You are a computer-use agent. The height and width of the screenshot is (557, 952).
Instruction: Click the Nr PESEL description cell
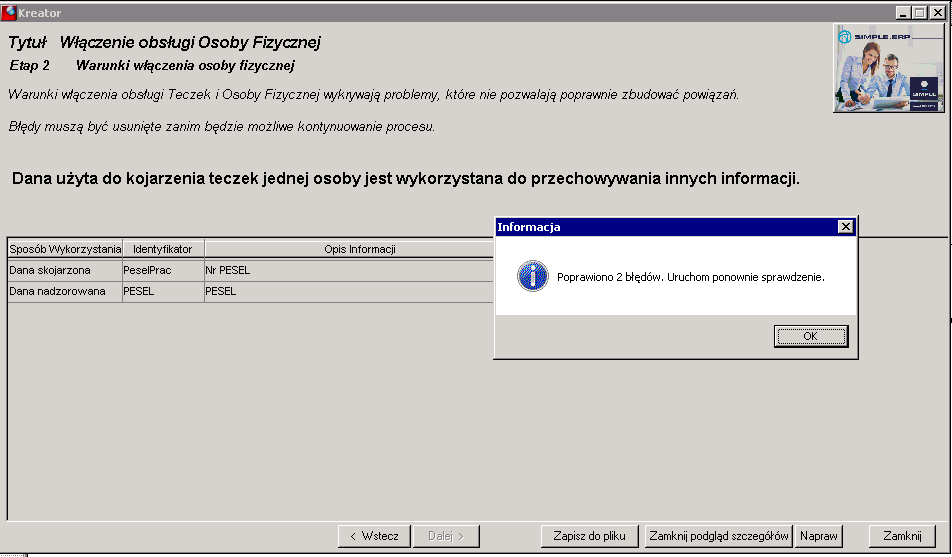click(349, 270)
